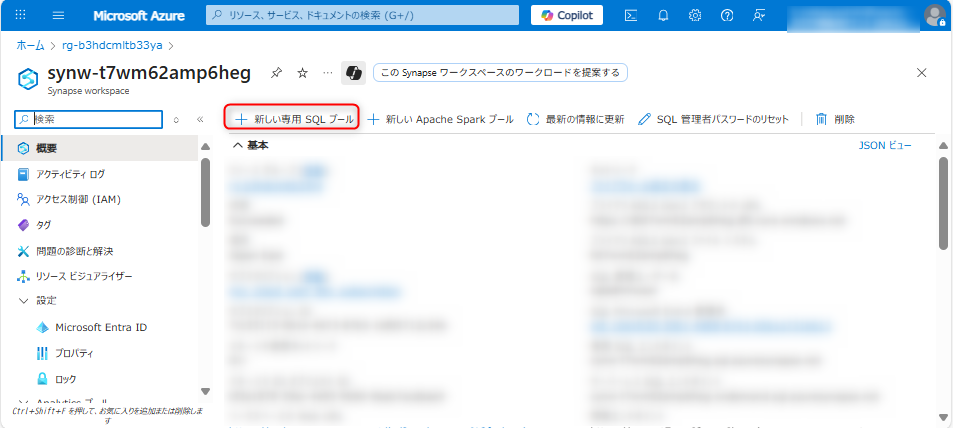Go to Microsoft Azure home logo
The width and height of the screenshot is (953, 428).
(139, 16)
